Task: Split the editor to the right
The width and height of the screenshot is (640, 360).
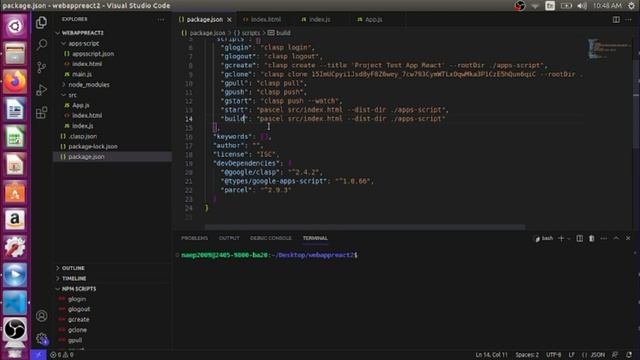Action: (x=616, y=19)
